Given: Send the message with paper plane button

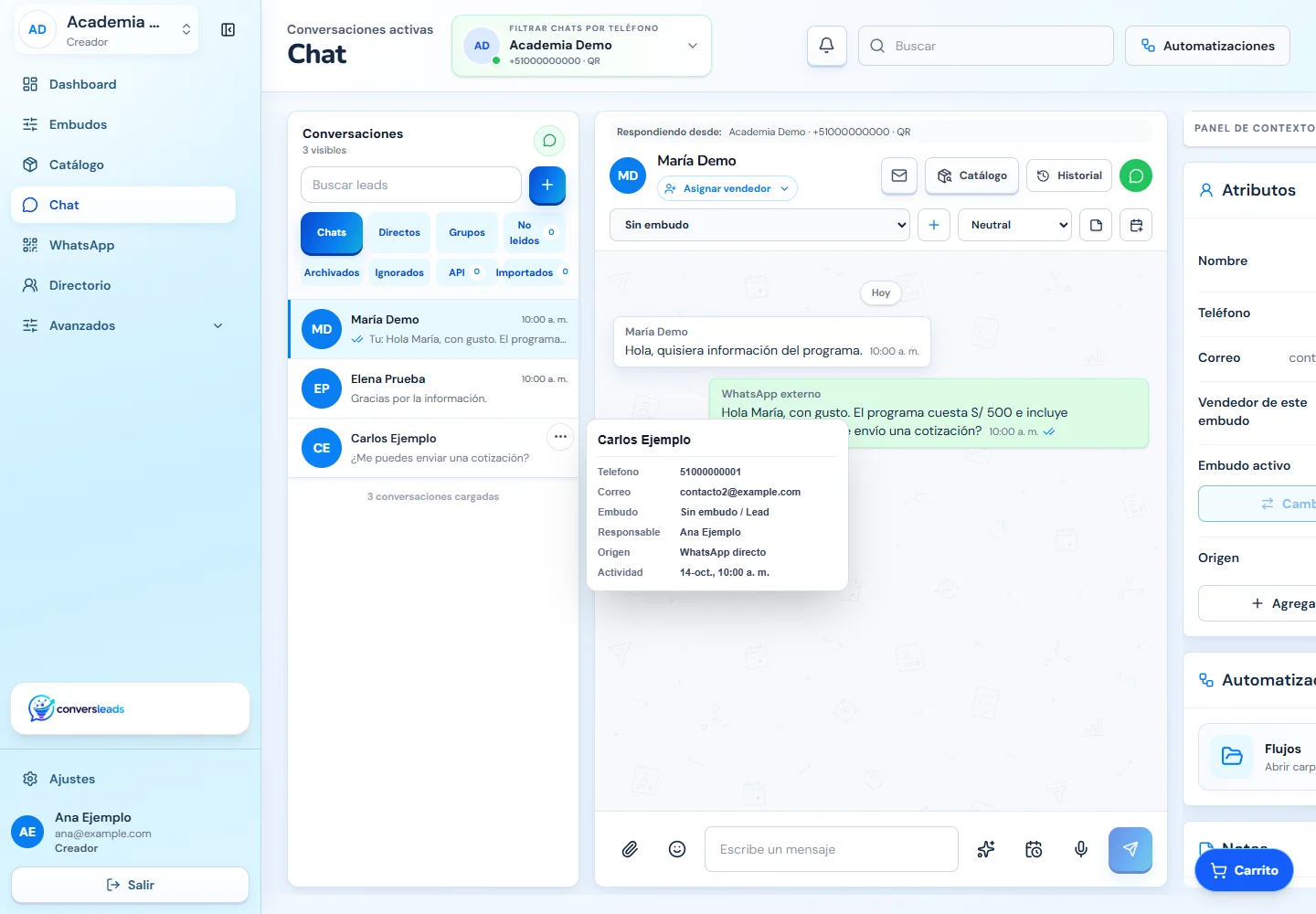Looking at the screenshot, I should [1130, 849].
